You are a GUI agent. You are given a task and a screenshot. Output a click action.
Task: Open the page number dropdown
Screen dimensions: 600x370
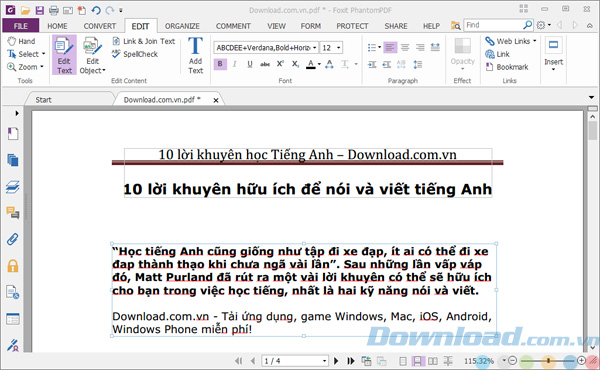324,361
